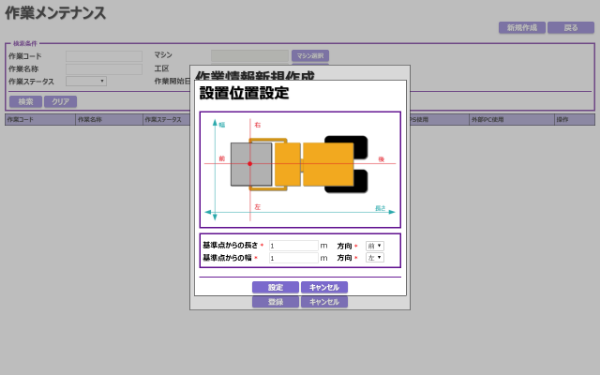This screenshot has width=600, height=375.
Task: Open the width direction dropdown (左)
Action: 375,258
